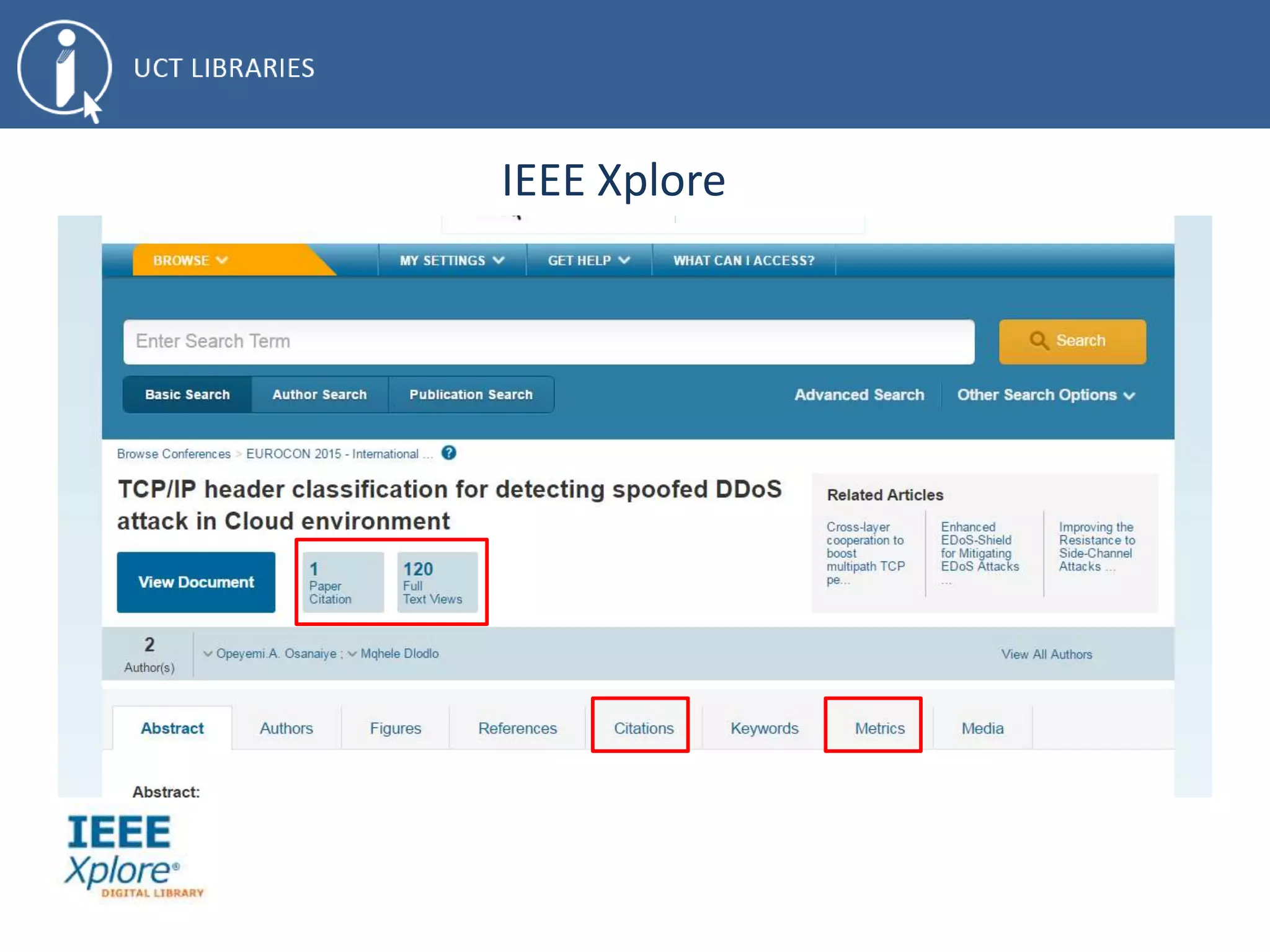This screenshot has height=952, width=1270.
Task: Switch to the Authors tab
Action: point(286,728)
